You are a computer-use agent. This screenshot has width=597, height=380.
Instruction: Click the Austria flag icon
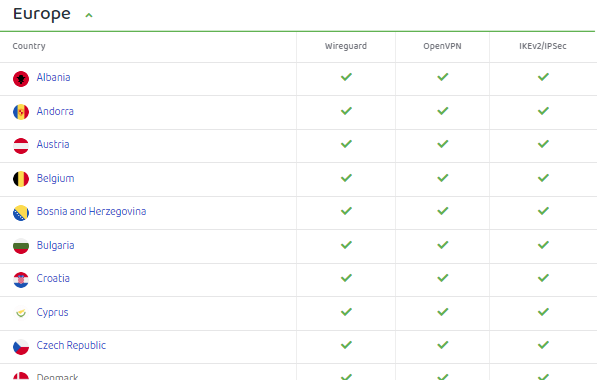click(21, 146)
